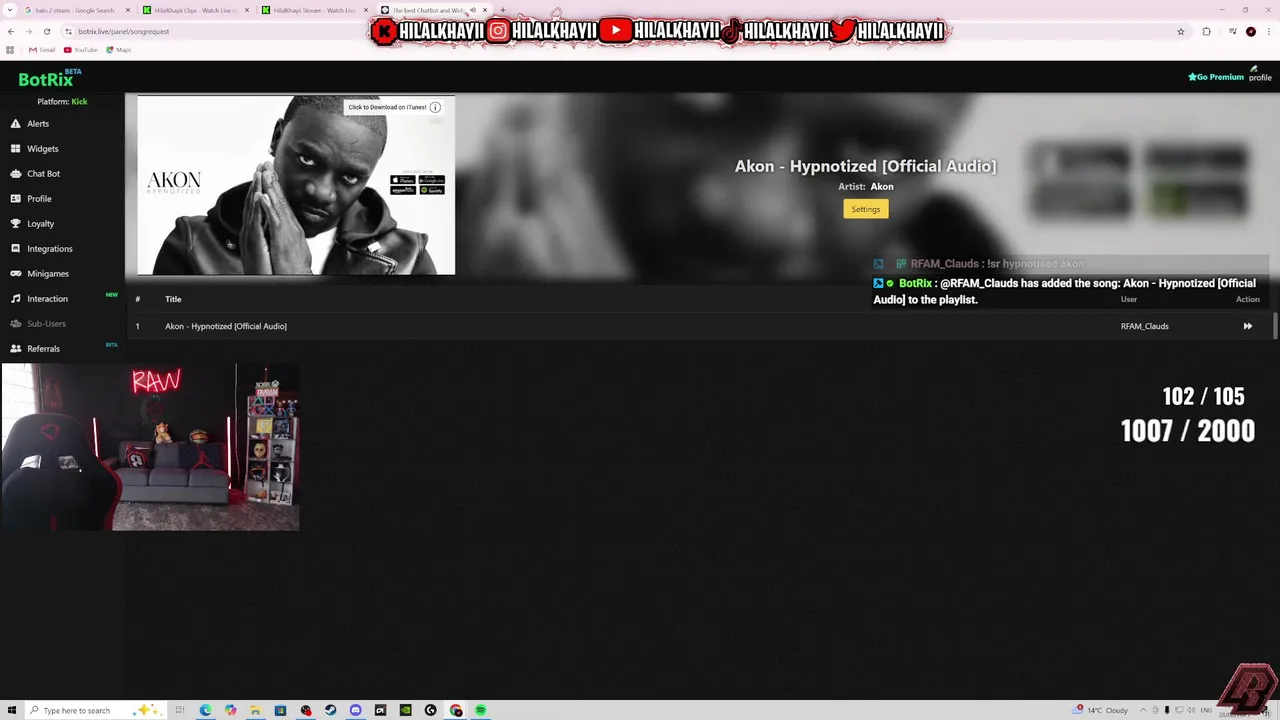Click the Go Premium link
The height and width of the screenshot is (720, 1280).
coord(1216,77)
